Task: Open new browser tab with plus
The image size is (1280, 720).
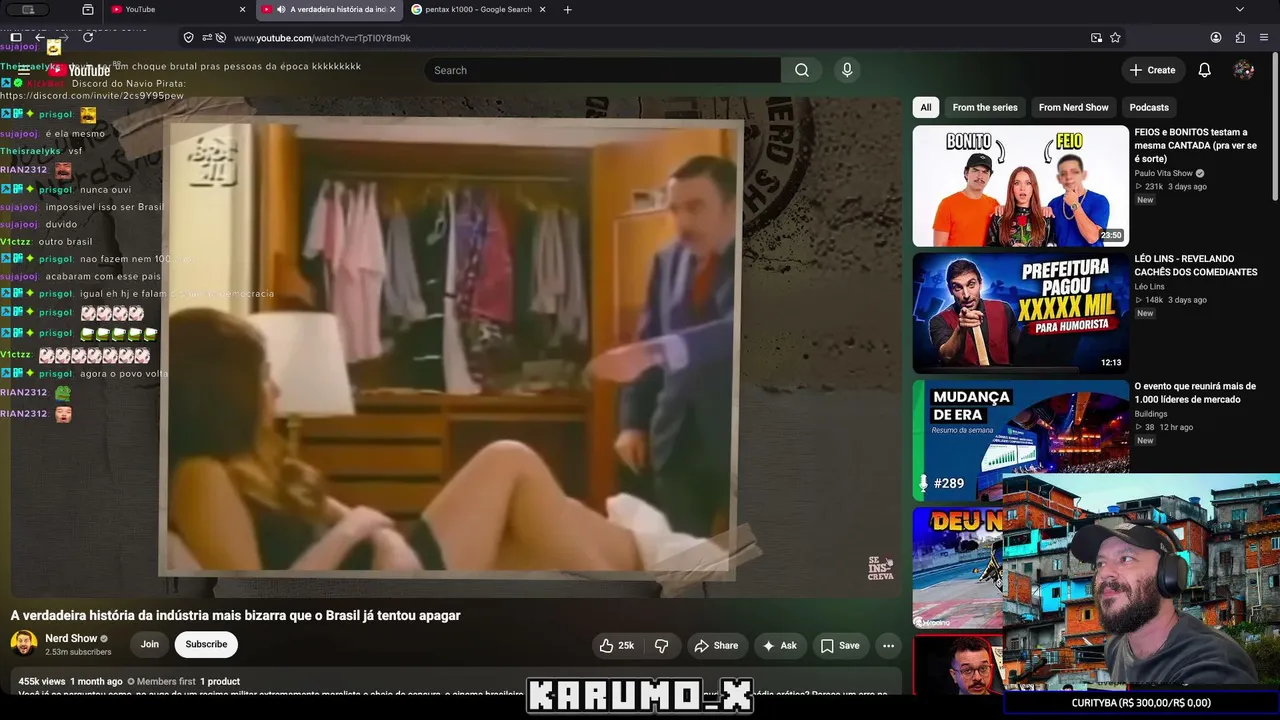Action: [568, 10]
